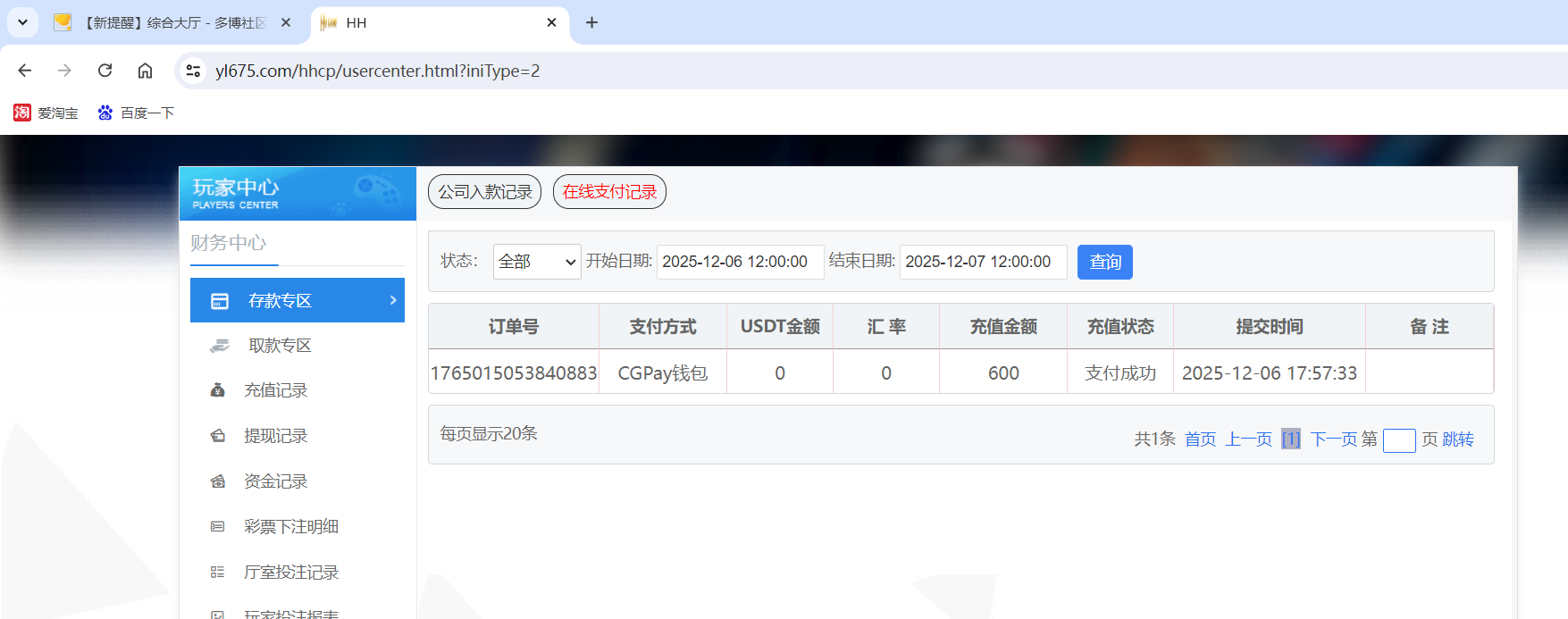Click the page number jump input box
The height and width of the screenshot is (619, 1568).
[1399, 440]
